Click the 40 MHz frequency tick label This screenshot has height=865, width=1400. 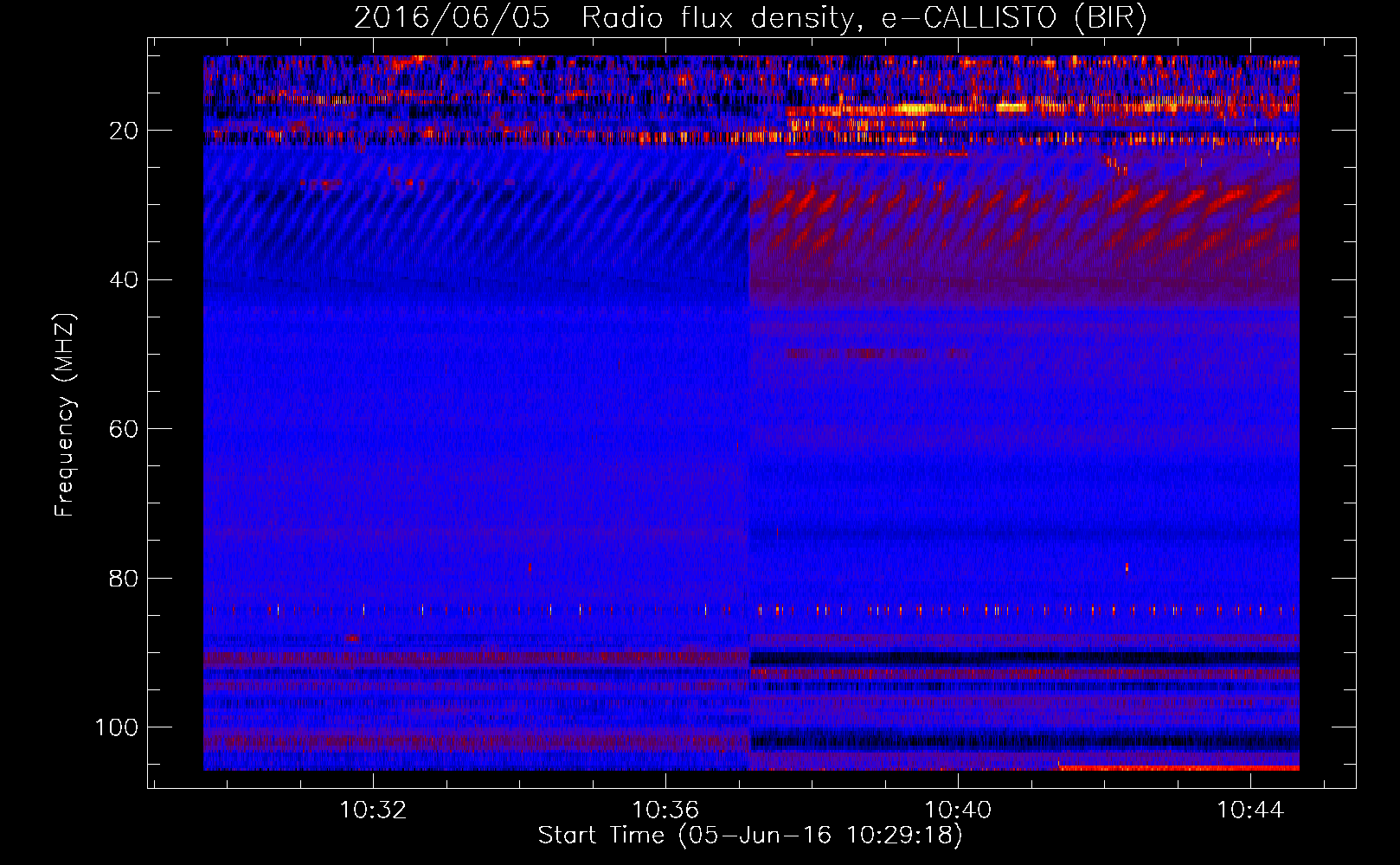point(124,280)
